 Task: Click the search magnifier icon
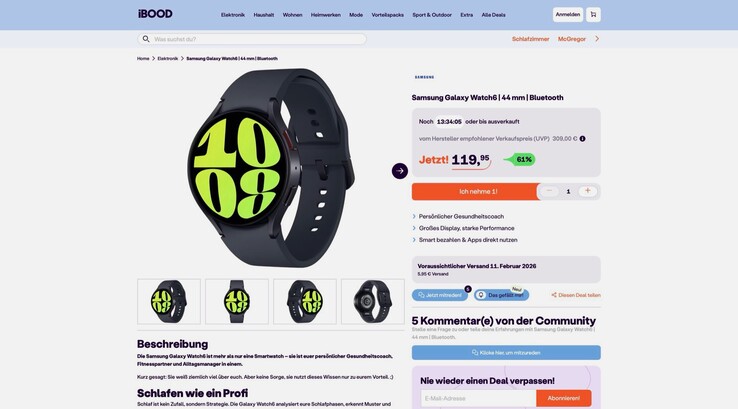(146, 39)
